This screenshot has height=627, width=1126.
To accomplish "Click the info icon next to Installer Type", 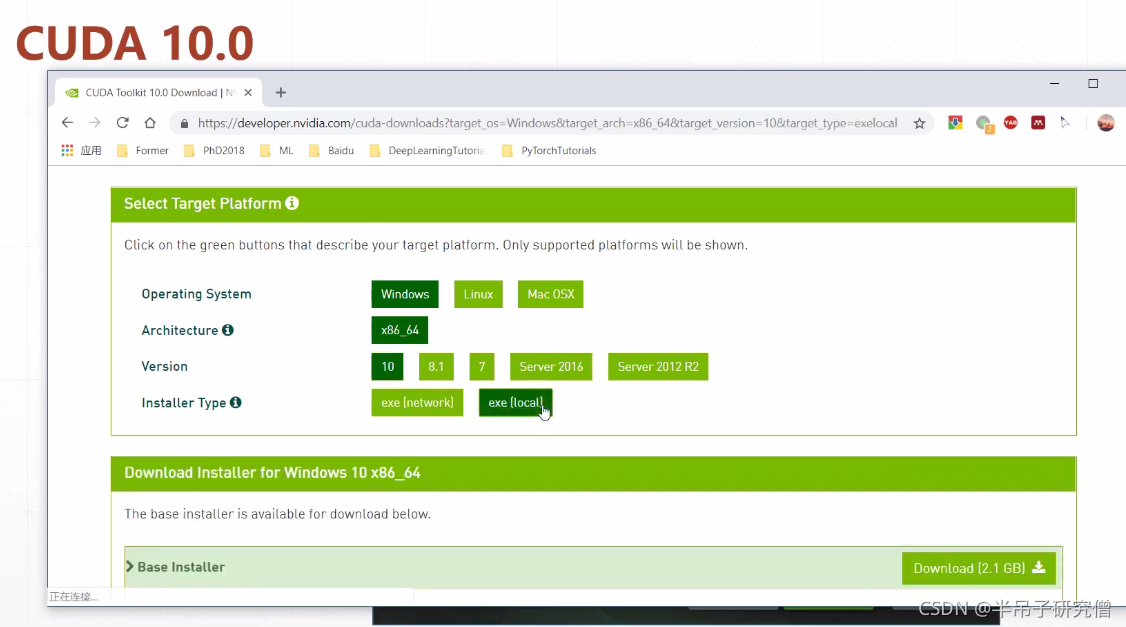I will (x=236, y=402).
